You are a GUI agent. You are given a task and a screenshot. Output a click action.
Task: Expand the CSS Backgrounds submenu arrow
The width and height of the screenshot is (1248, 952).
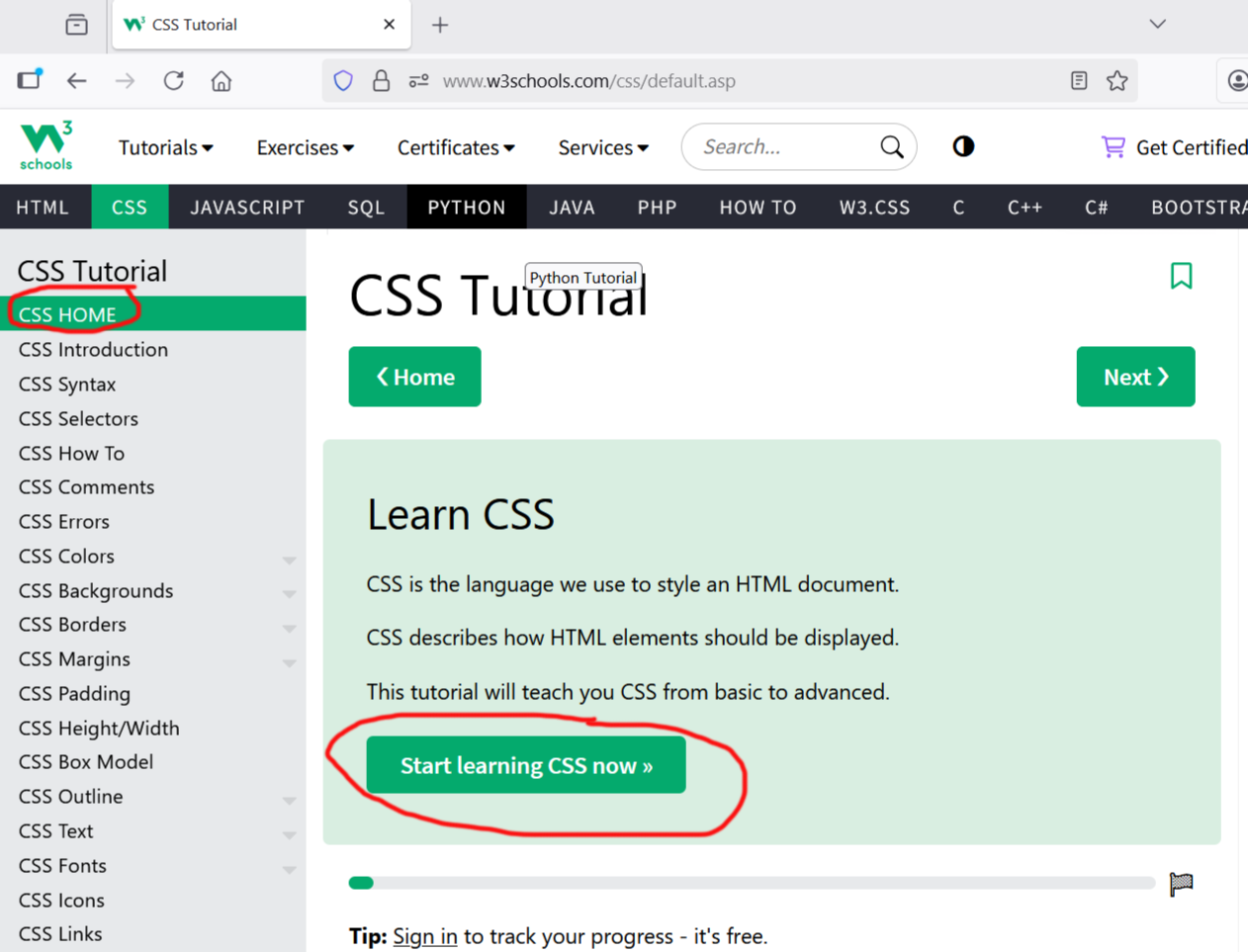click(289, 594)
